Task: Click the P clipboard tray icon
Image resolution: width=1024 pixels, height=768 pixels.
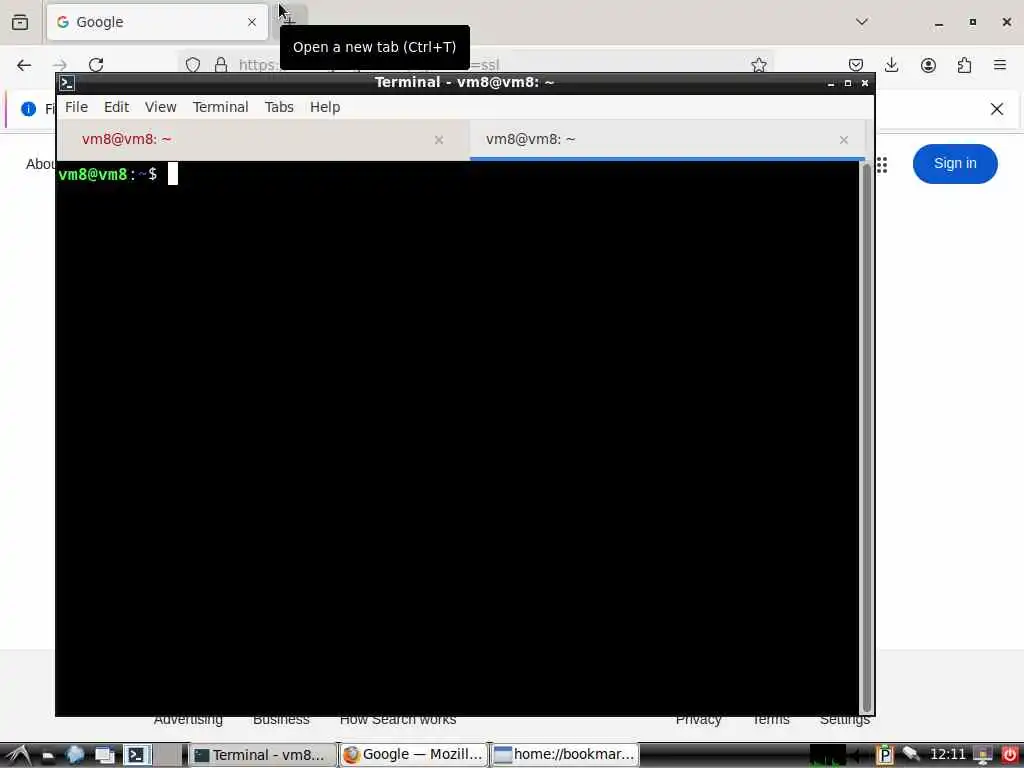Action: pos(885,755)
